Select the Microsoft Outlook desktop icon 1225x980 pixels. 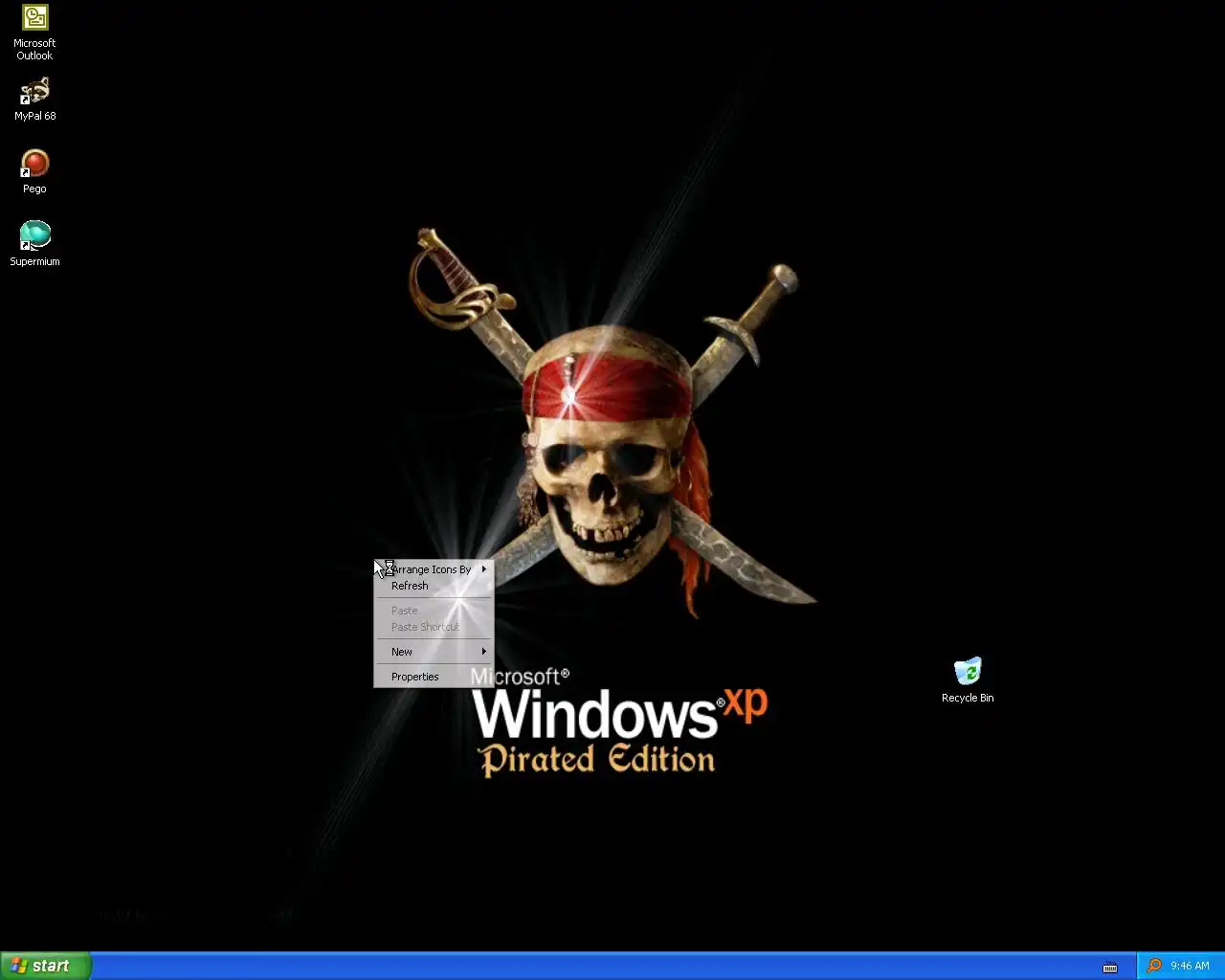click(34, 33)
